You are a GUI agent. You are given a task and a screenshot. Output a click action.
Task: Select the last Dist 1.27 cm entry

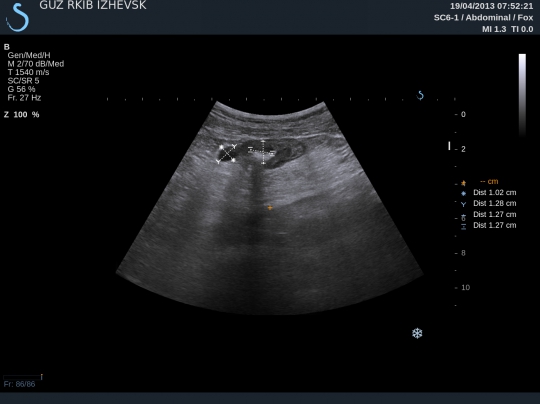click(495, 225)
